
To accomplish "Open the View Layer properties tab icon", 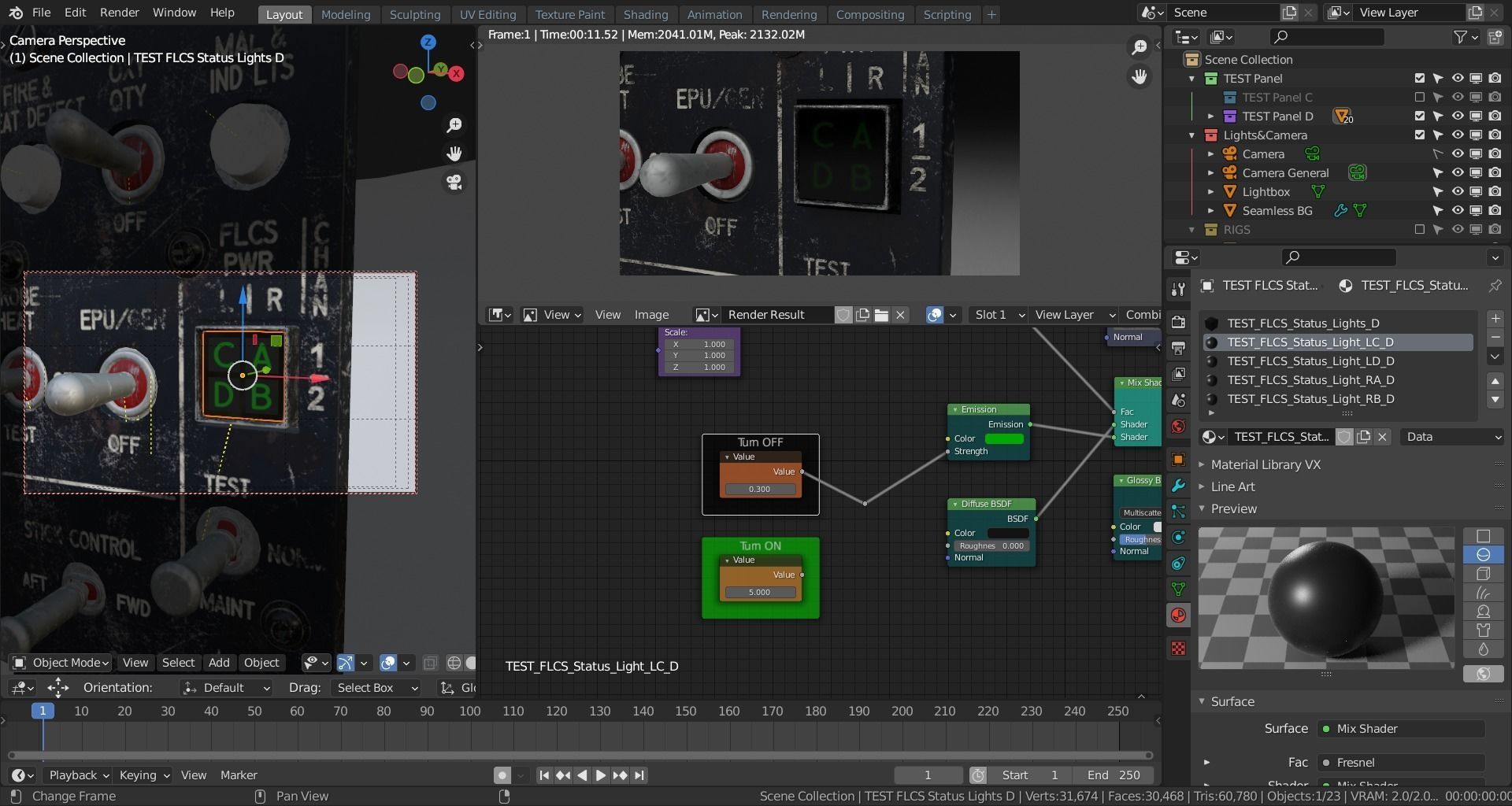I will [1178, 374].
